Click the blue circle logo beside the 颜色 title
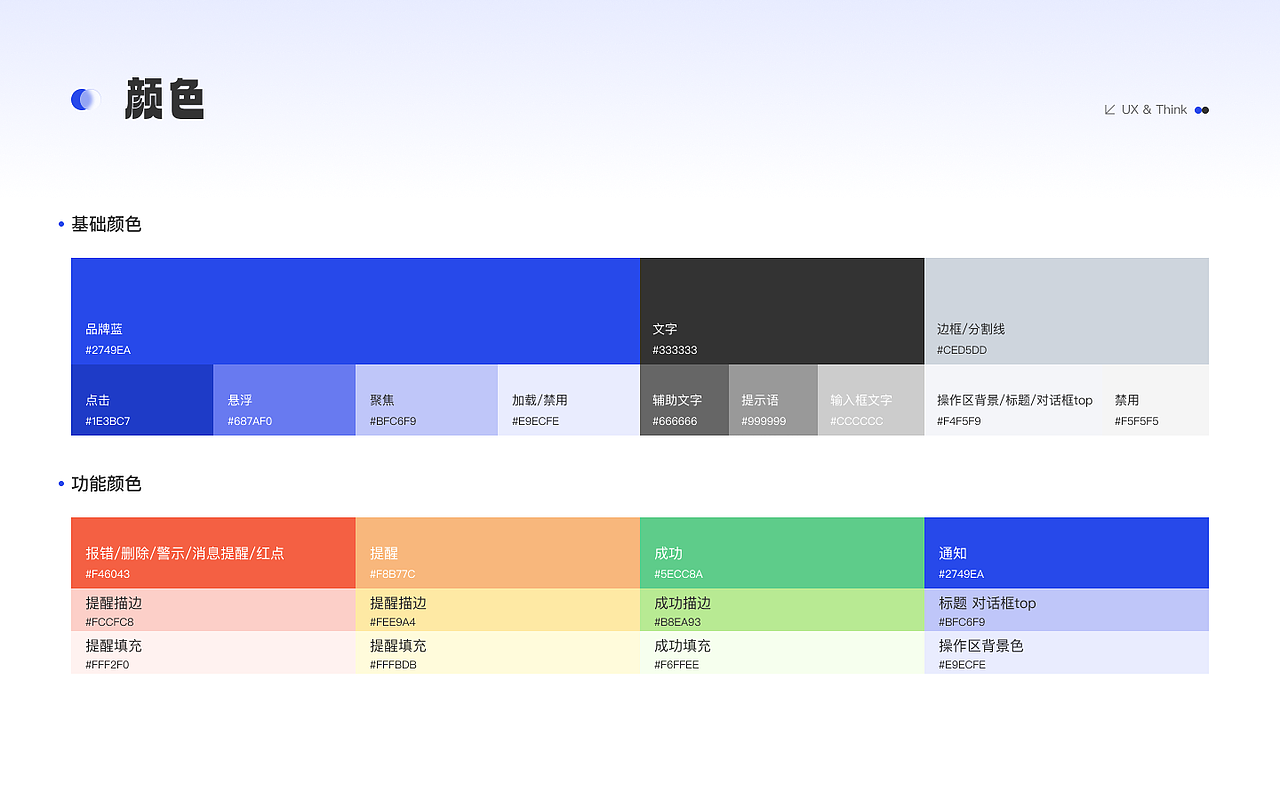Screen dimensions: 1280x800 click(x=84, y=99)
